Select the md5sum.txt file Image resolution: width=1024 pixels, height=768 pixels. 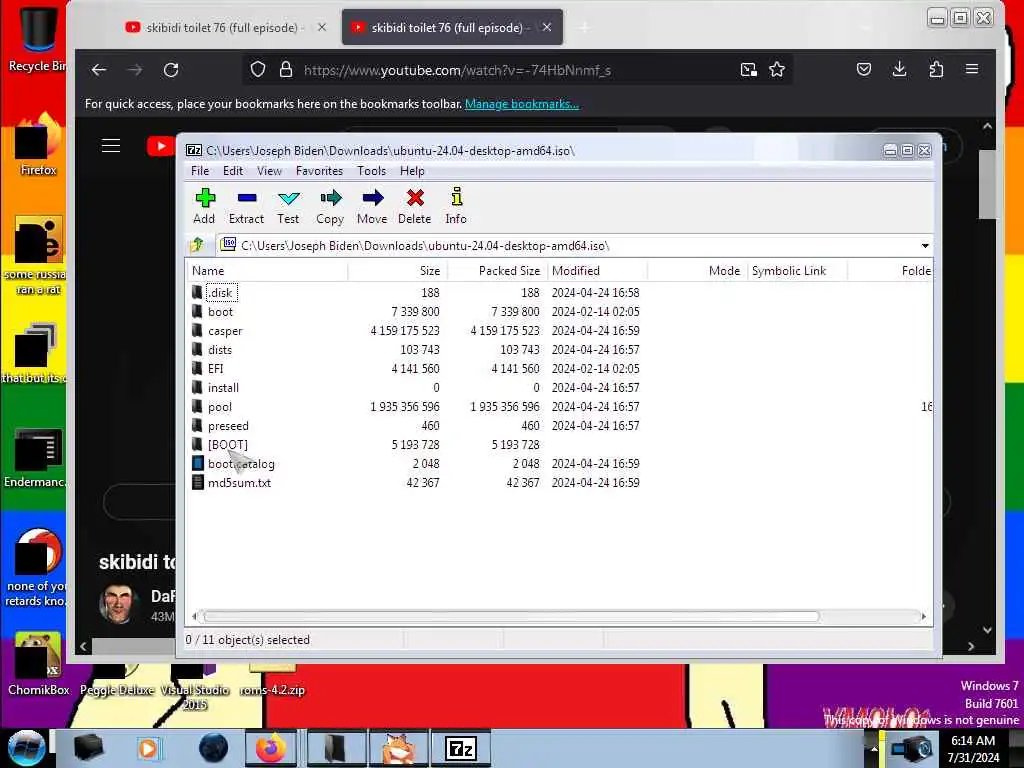239,483
